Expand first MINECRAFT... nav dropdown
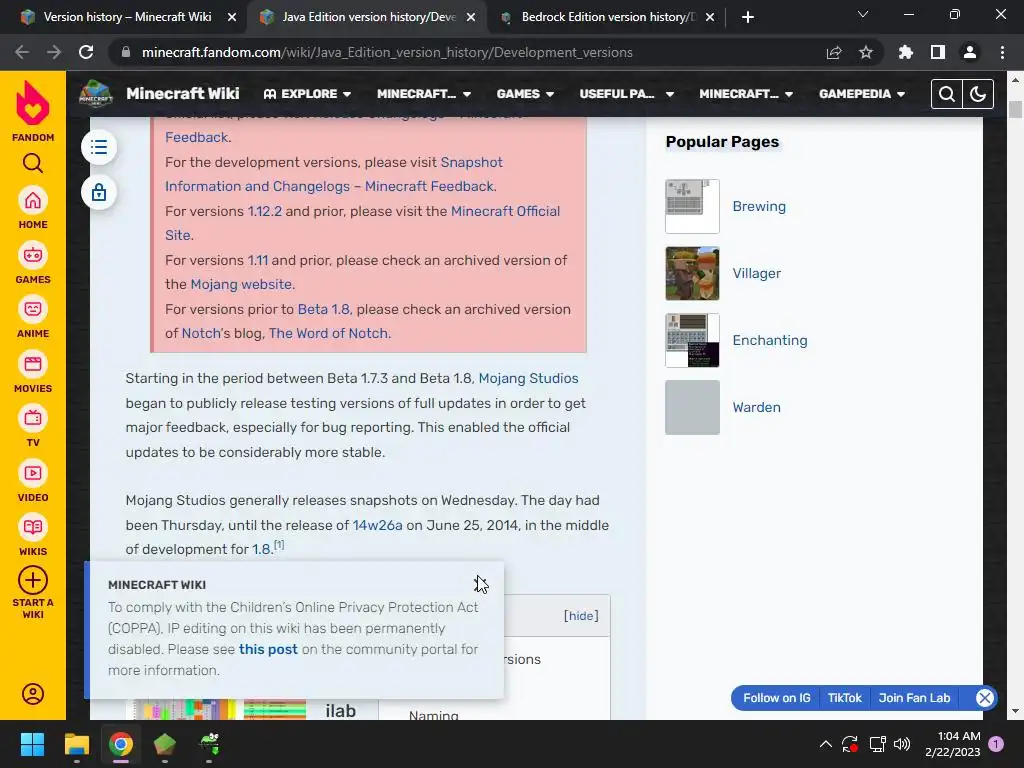Screen dimensions: 1024x768 tap(424, 94)
